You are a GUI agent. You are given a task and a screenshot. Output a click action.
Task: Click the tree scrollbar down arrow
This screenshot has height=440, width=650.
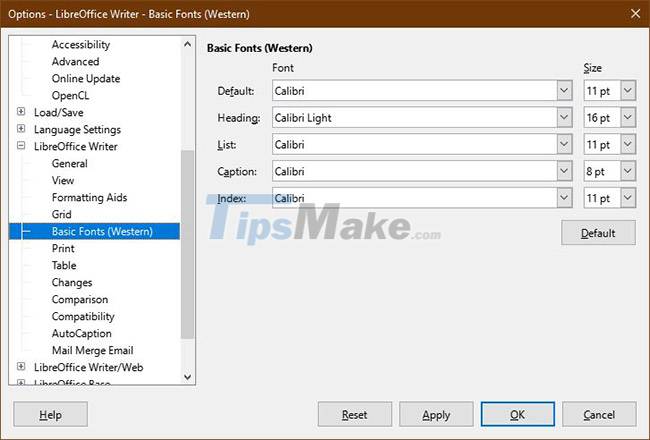pos(188,377)
